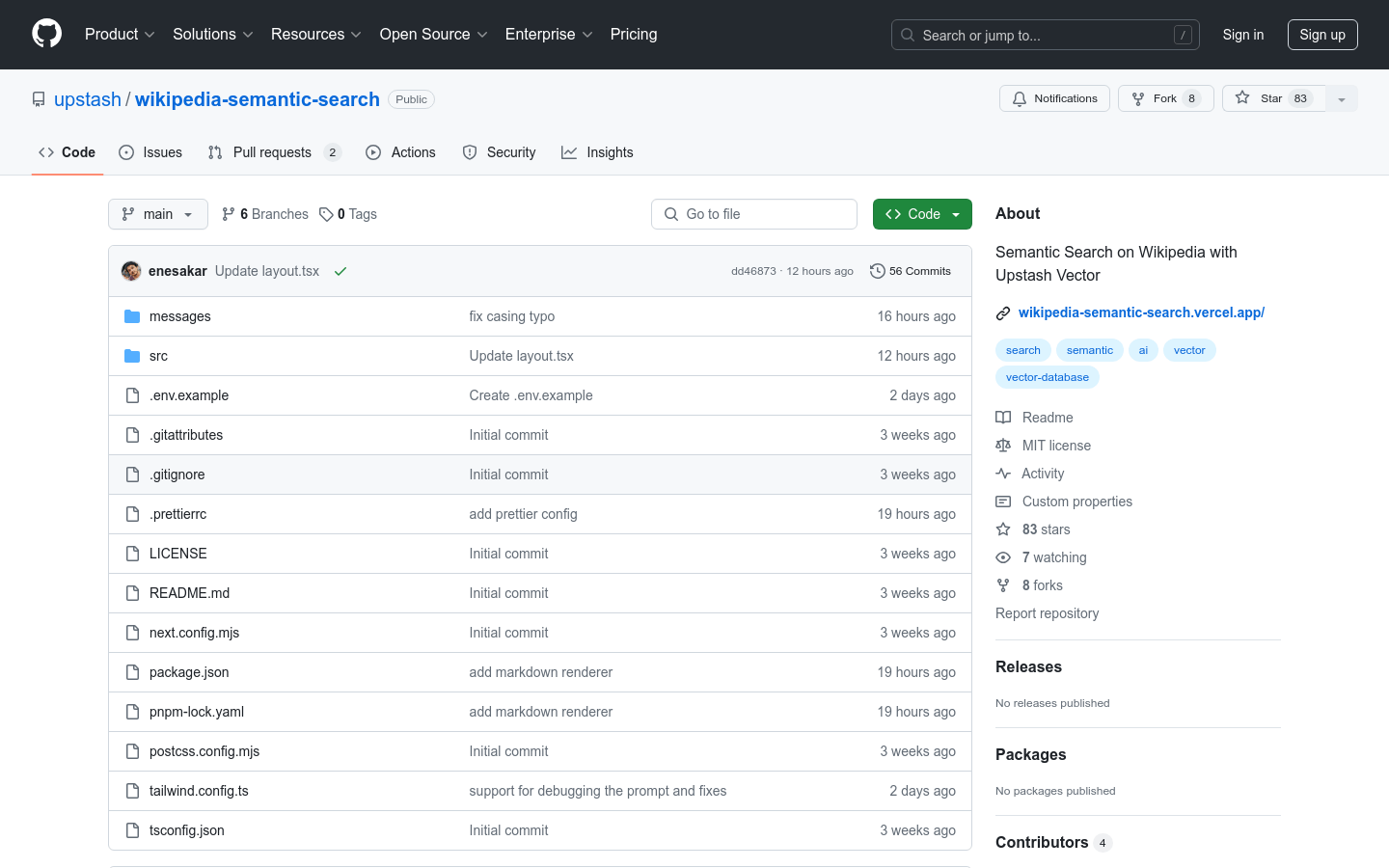Open the star lists dropdown arrow
1389x868 pixels.
(1342, 98)
